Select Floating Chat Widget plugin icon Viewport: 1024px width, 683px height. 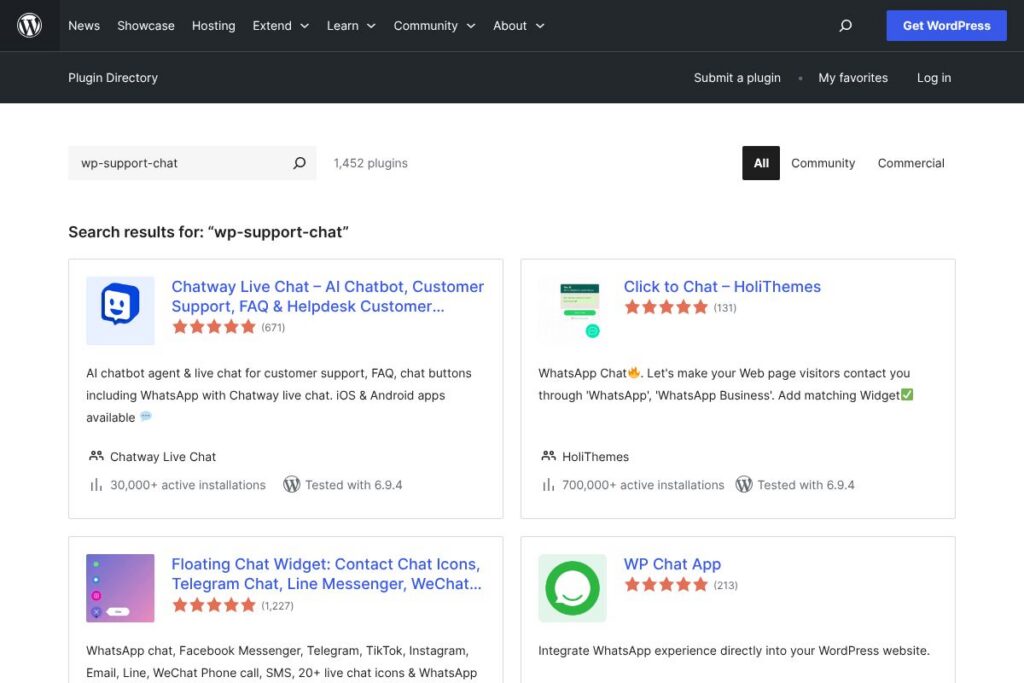[x=120, y=588]
